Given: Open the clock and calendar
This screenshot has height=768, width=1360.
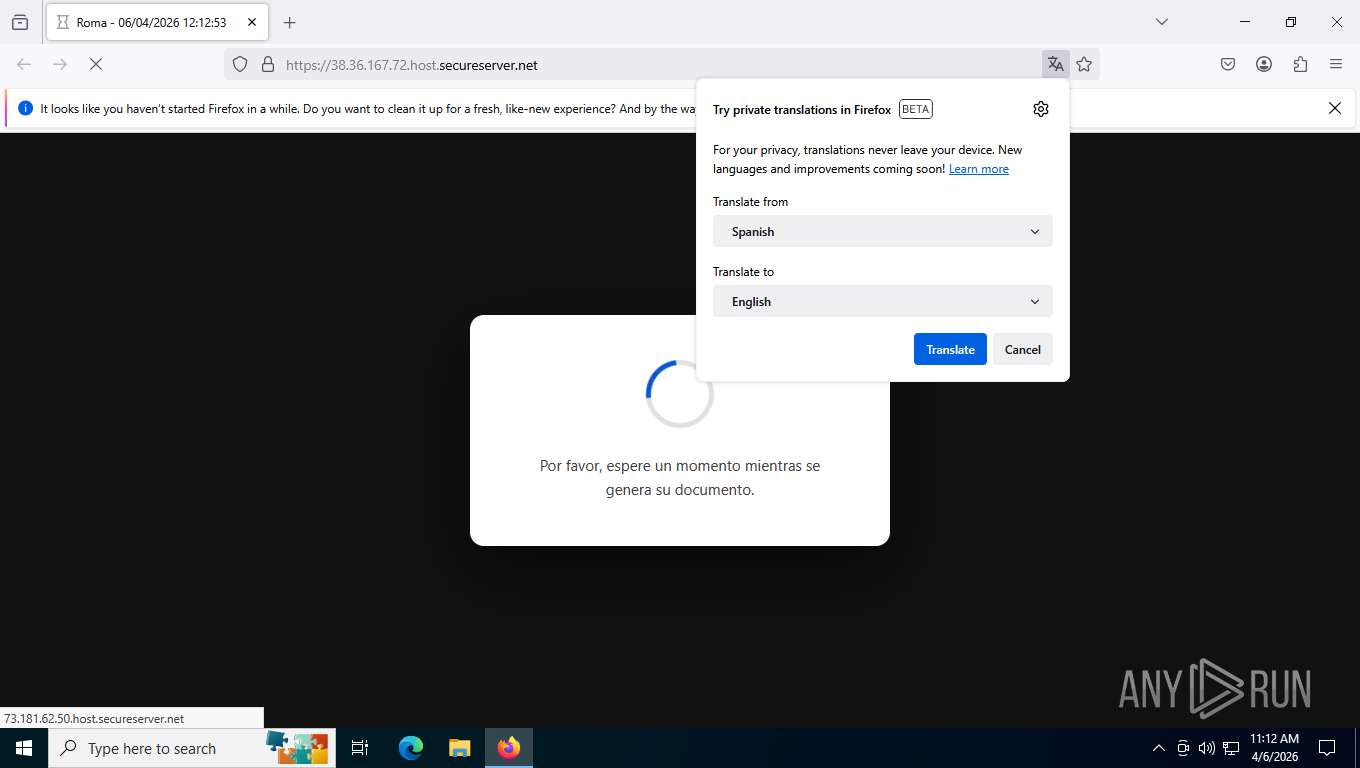Looking at the screenshot, I should click(x=1274, y=748).
